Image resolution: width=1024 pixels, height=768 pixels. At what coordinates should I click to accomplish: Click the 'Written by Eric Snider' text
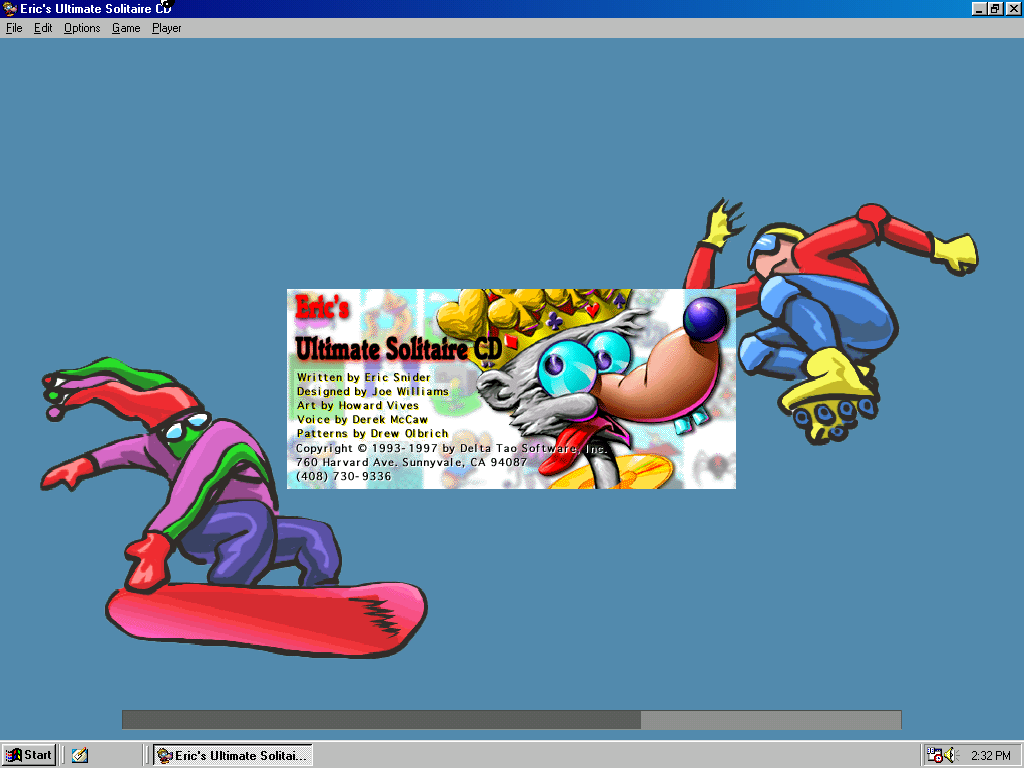pos(363,377)
